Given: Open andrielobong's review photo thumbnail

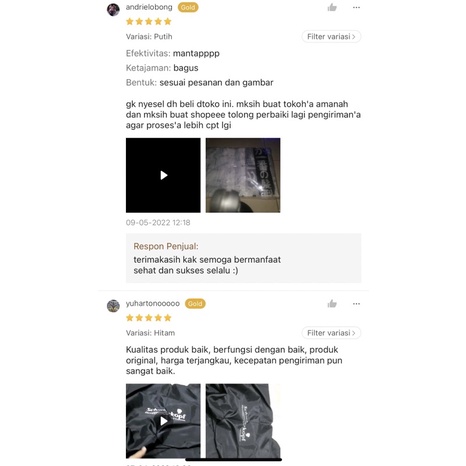Looking at the screenshot, I should click(x=243, y=175).
